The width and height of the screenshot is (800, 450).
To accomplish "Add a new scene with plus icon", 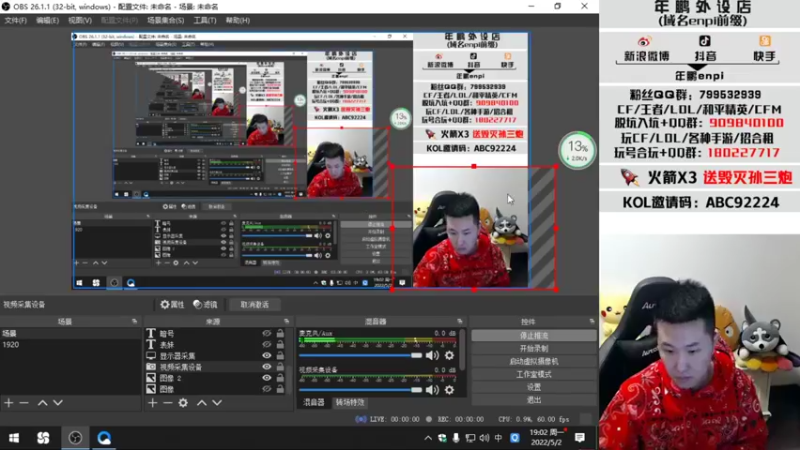I will pyautogui.click(x=9, y=403).
